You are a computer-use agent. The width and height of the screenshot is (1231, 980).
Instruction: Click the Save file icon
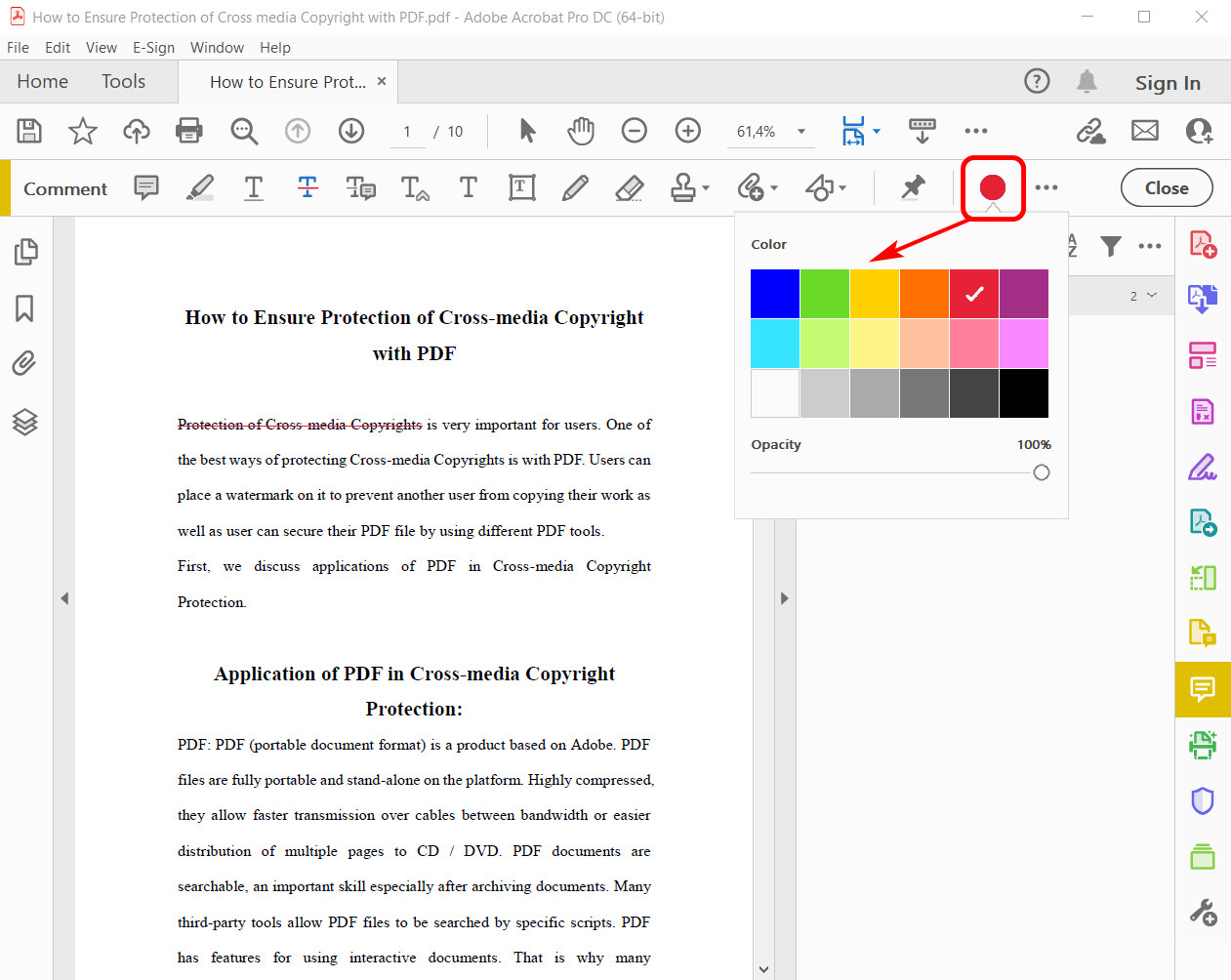[29, 131]
